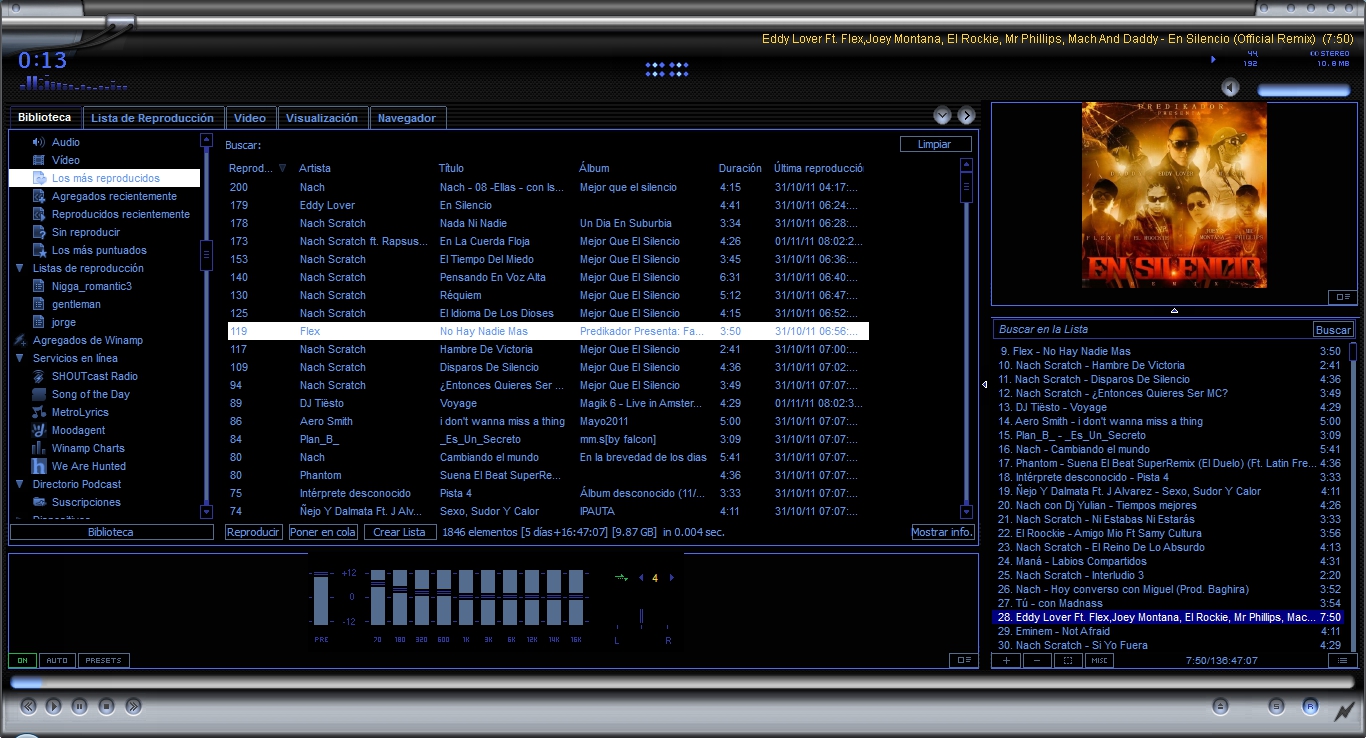This screenshot has width=1366, height=738.
Task: Click the song seek progress bar
Action: click(682, 682)
